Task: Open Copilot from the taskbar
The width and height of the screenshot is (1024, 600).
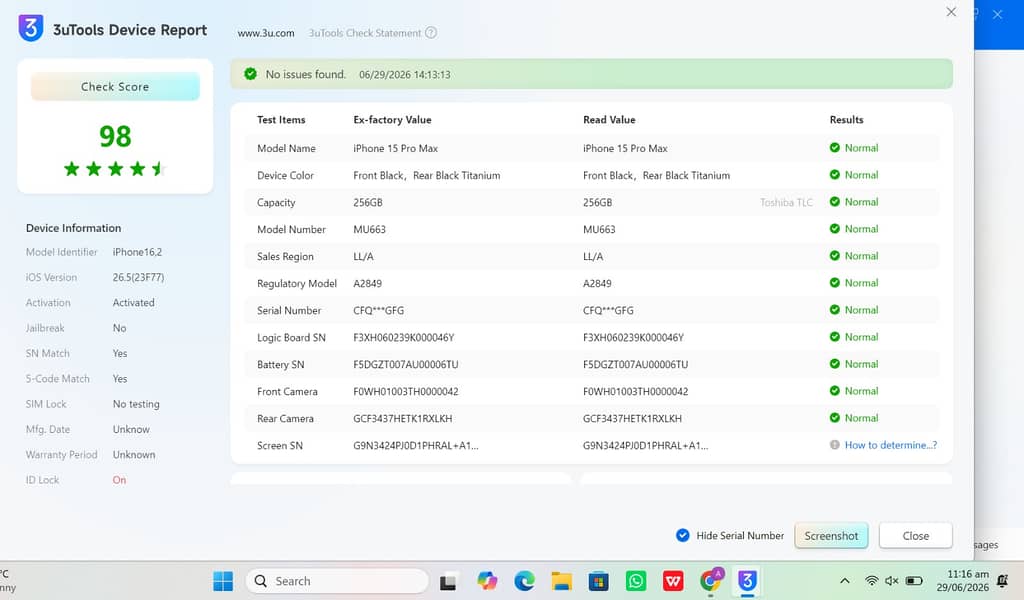Action: (x=487, y=581)
